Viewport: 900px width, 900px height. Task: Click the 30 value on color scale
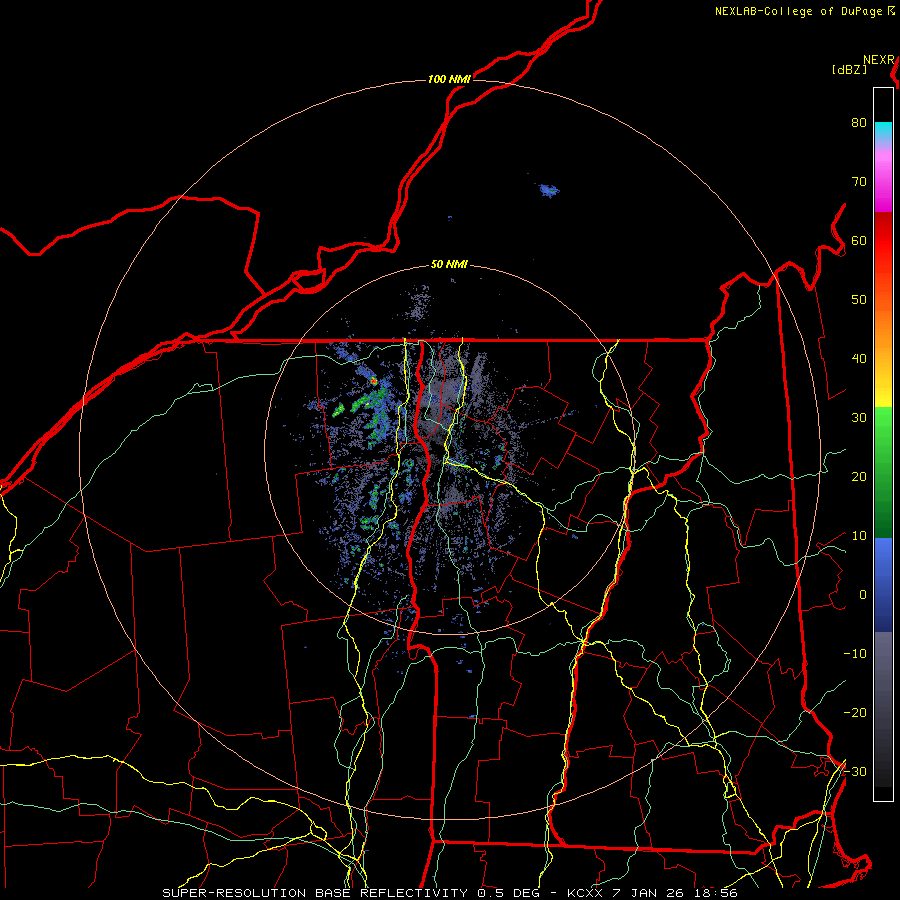point(859,418)
